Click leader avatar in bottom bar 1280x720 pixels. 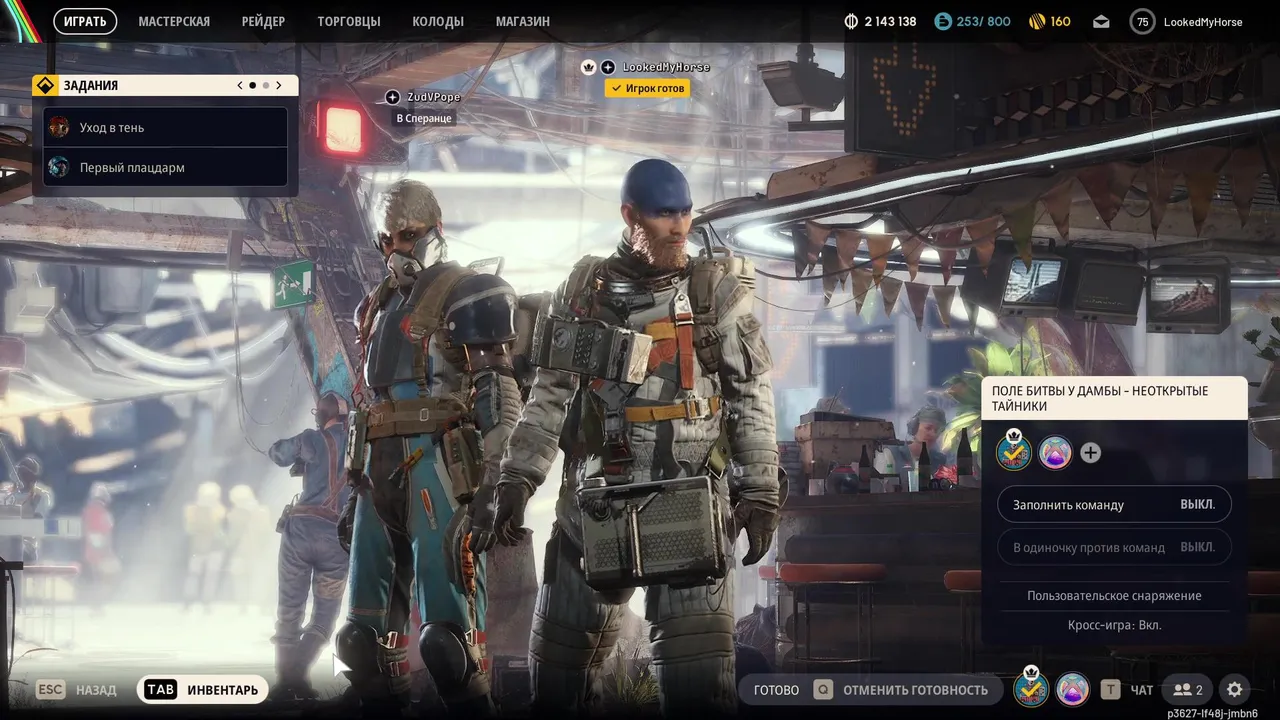(1031, 688)
